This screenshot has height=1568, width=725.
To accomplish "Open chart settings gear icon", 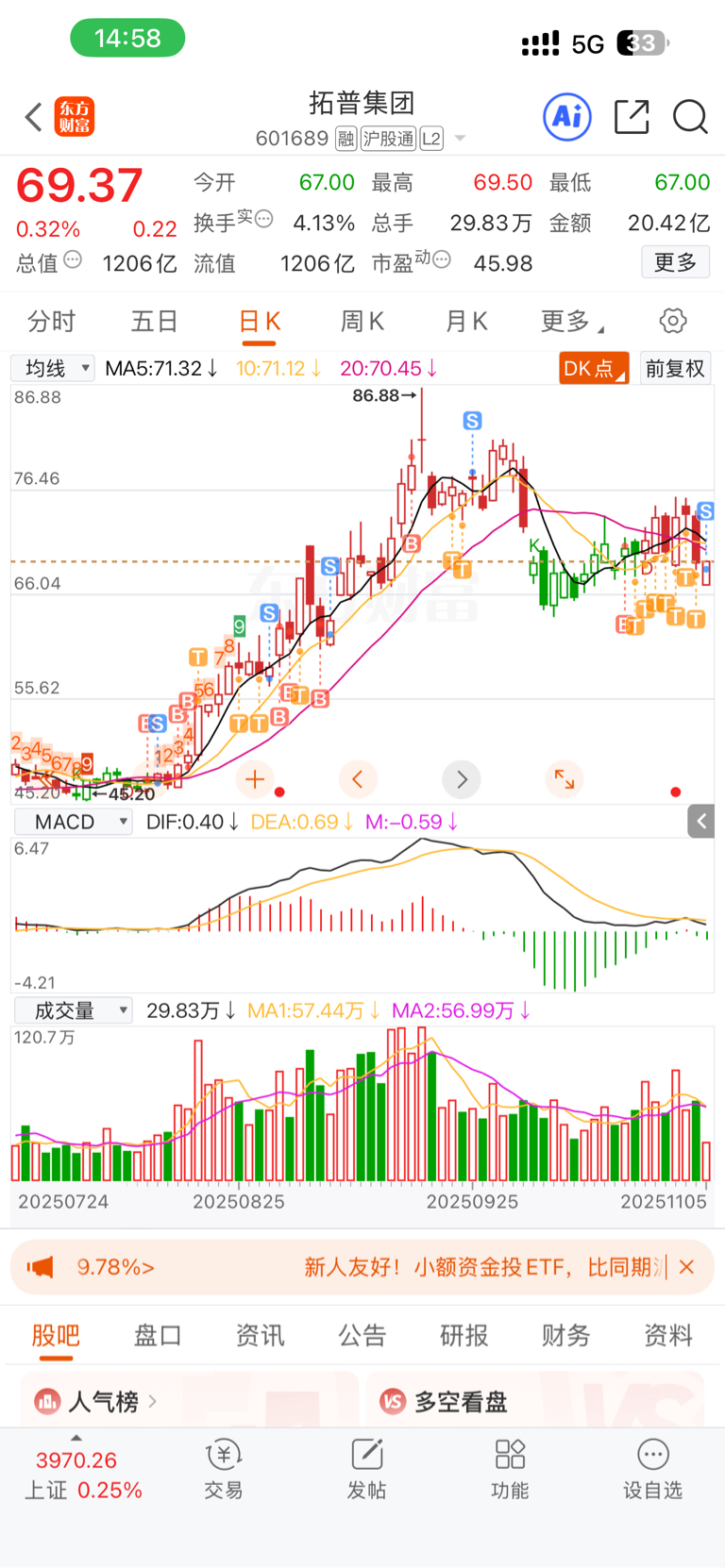I will [x=673, y=321].
